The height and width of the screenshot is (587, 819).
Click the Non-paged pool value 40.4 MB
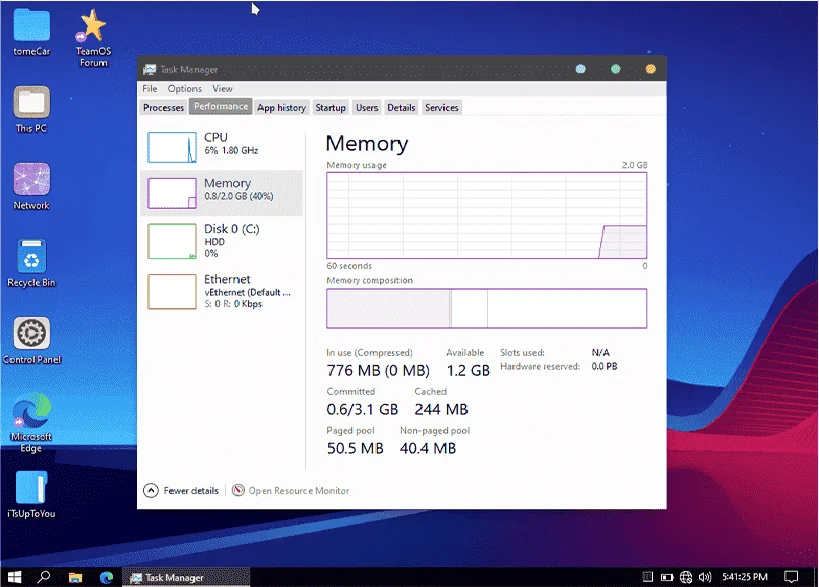pyautogui.click(x=427, y=448)
